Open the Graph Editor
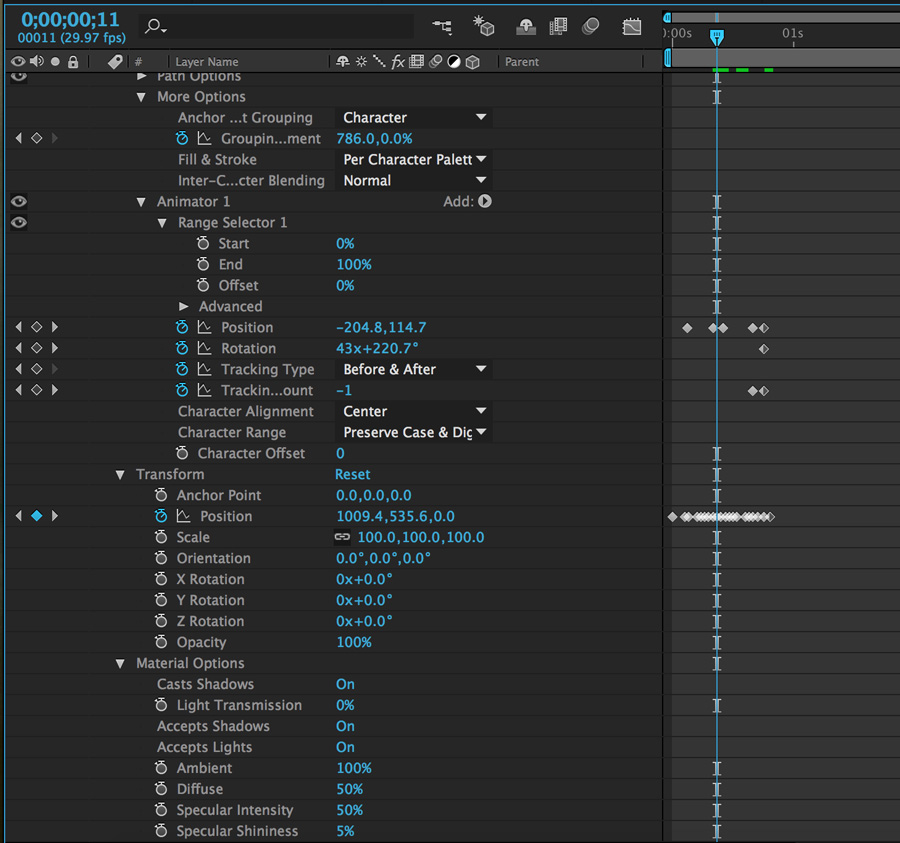The height and width of the screenshot is (843, 900). pyautogui.click(x=631, y=26)
